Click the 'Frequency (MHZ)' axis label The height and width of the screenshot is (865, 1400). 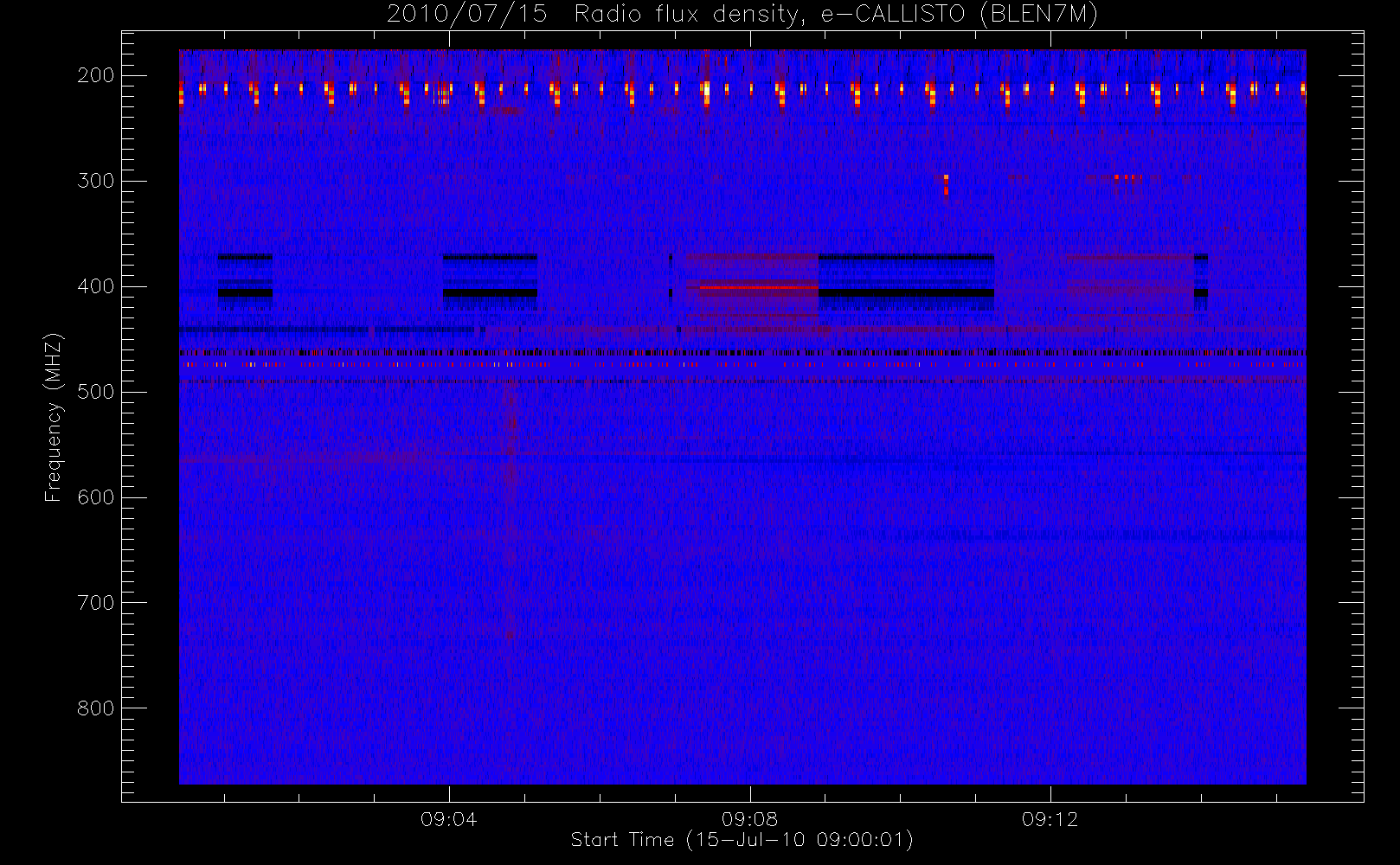coord(54,417)
